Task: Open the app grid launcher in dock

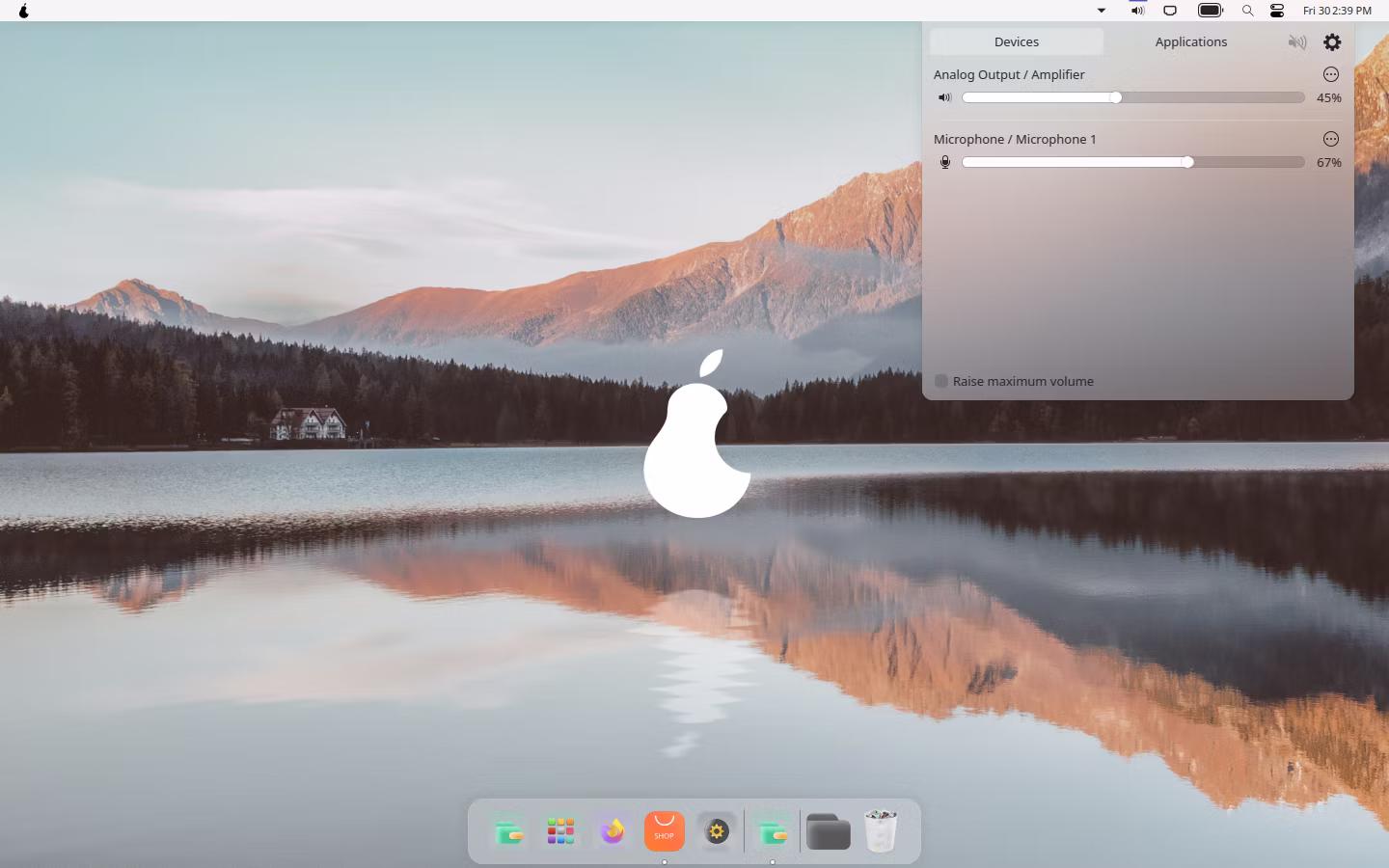Action: tap(560, 830)
